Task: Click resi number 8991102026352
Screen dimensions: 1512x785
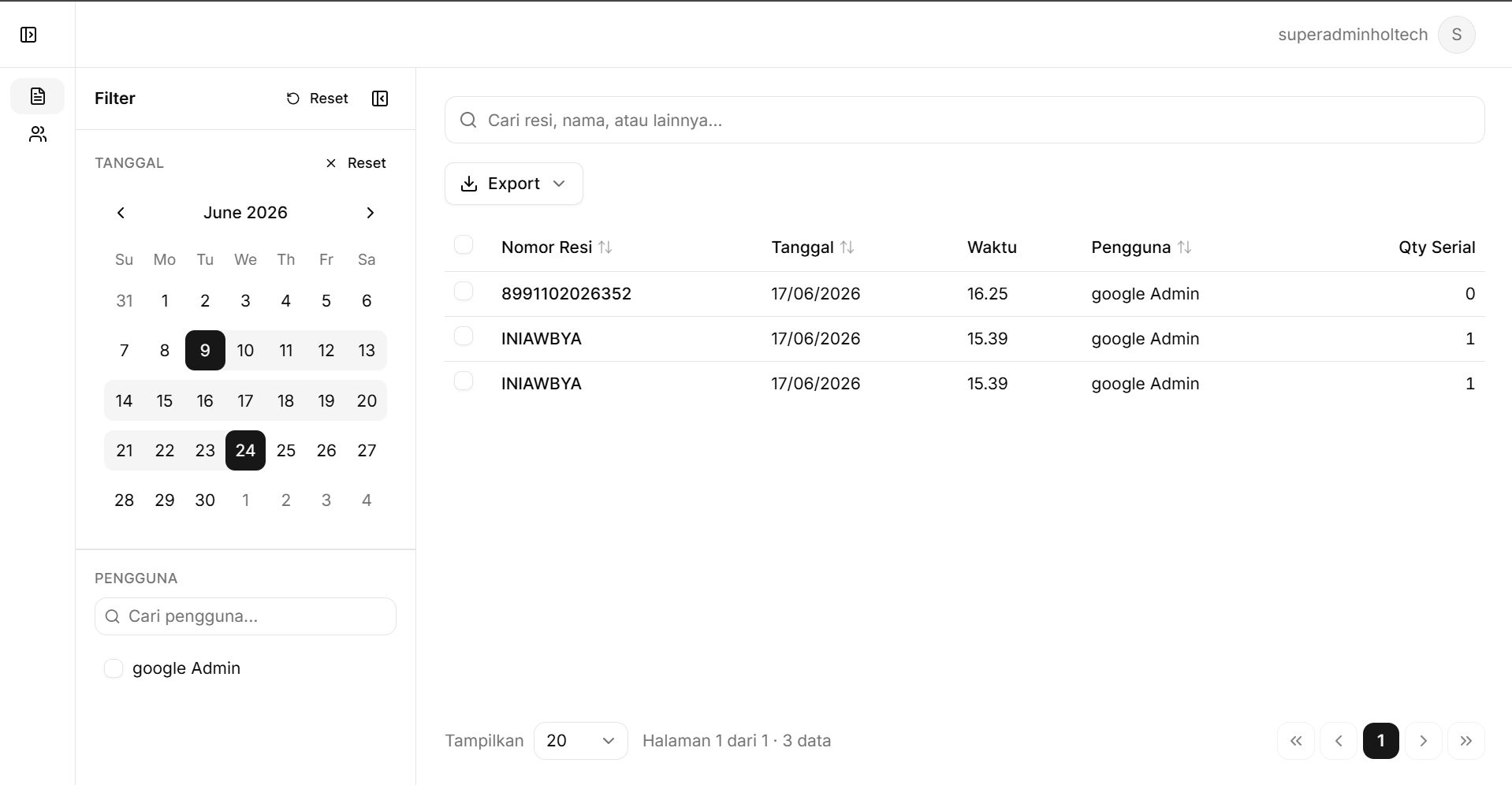Action: click(x=566, y=294)
